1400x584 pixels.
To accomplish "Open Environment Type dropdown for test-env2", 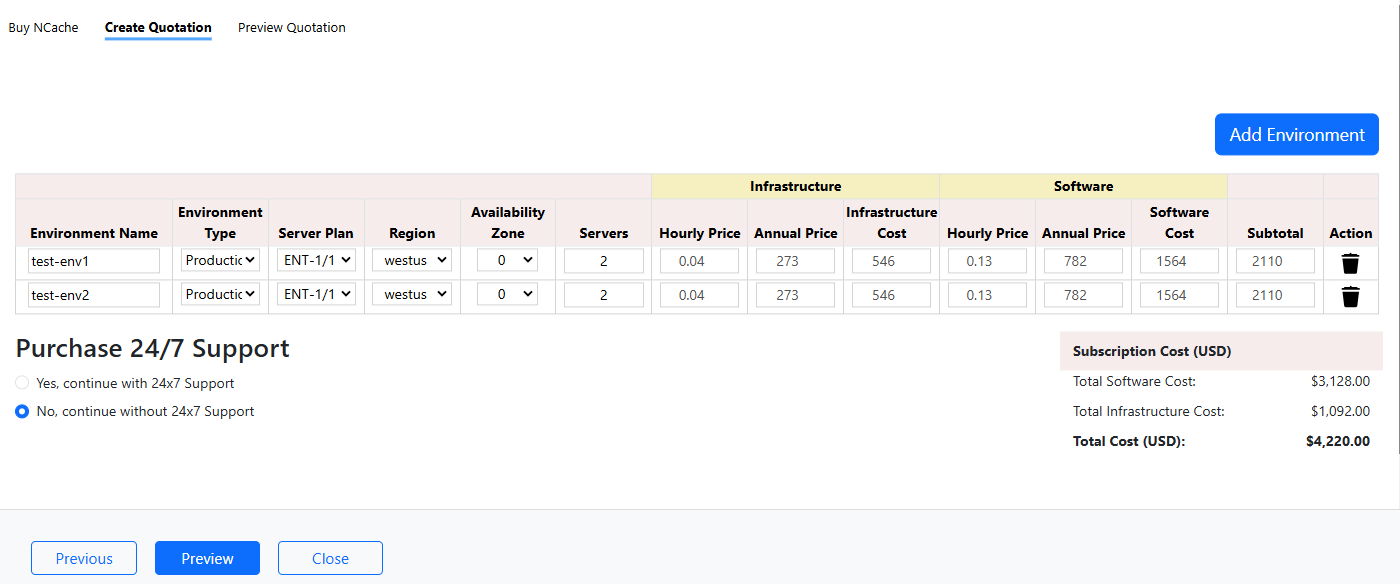I will 220,294.
